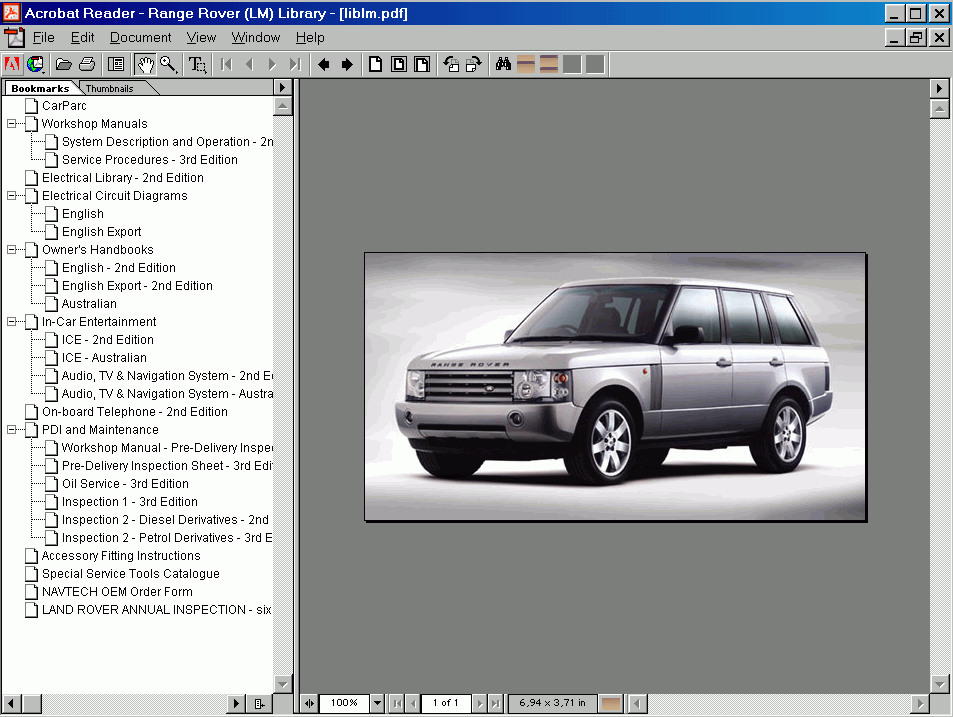
Task: Click the first tan striped toolbar icon
Action: (x=526, y=64)
